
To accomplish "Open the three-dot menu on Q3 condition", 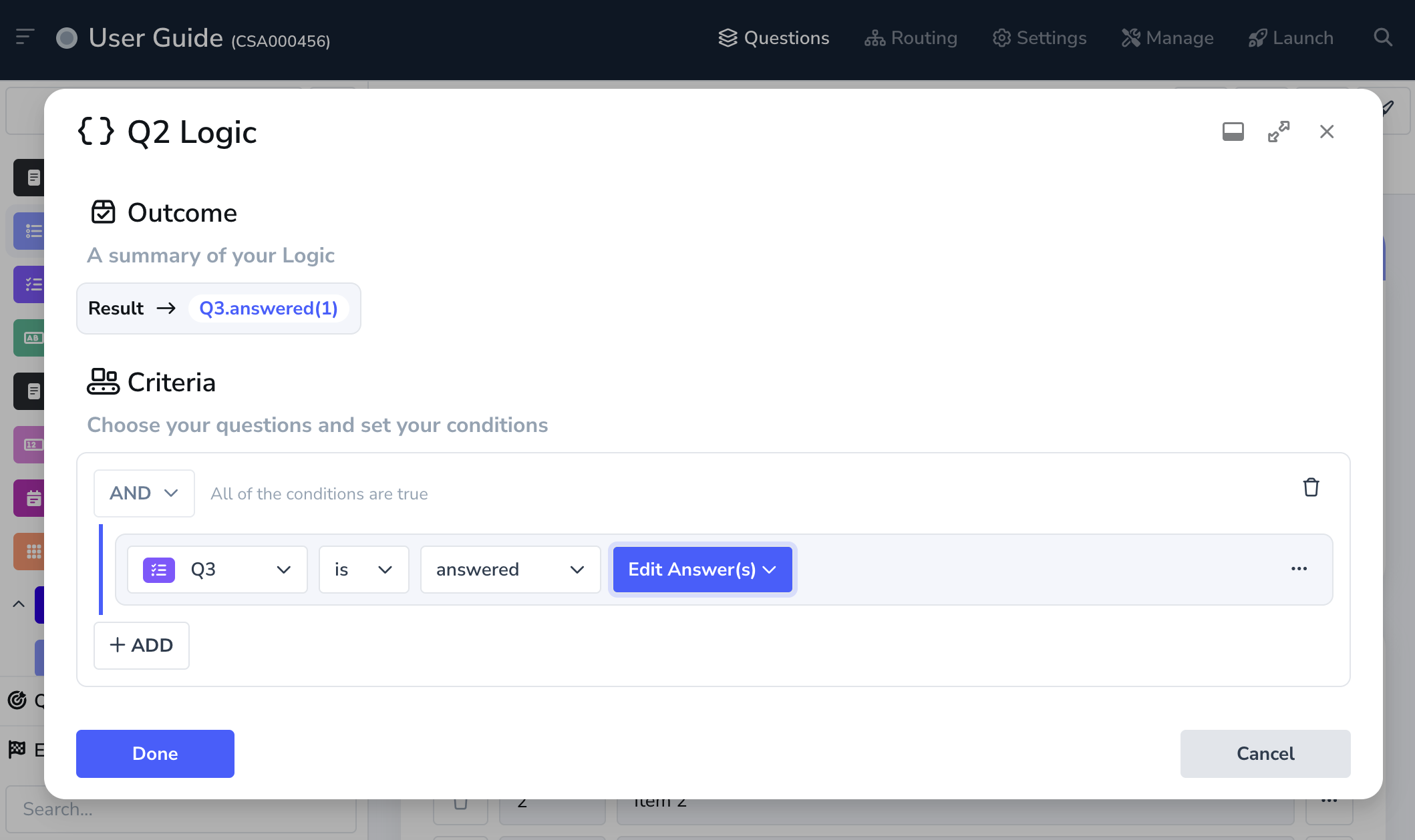I will click(1299, 569).
